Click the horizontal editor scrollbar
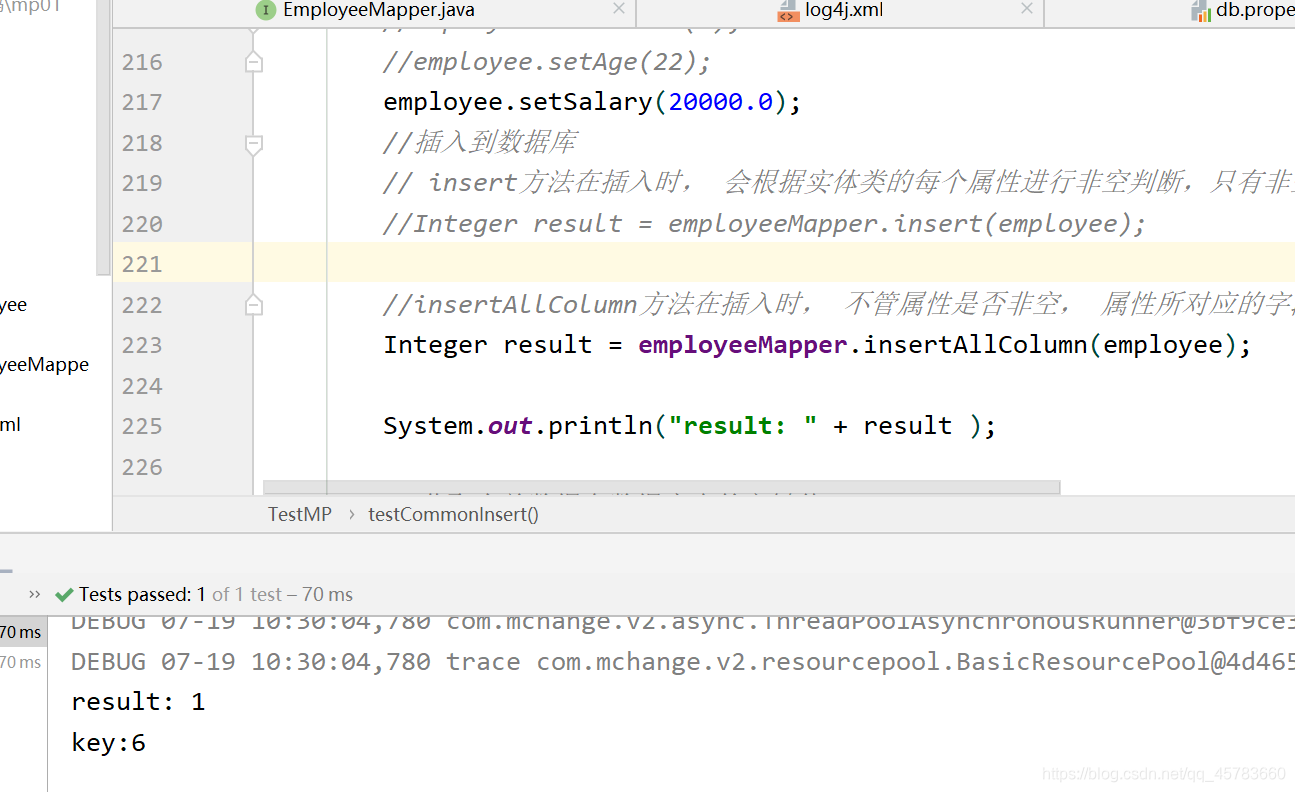 [661, 487]
